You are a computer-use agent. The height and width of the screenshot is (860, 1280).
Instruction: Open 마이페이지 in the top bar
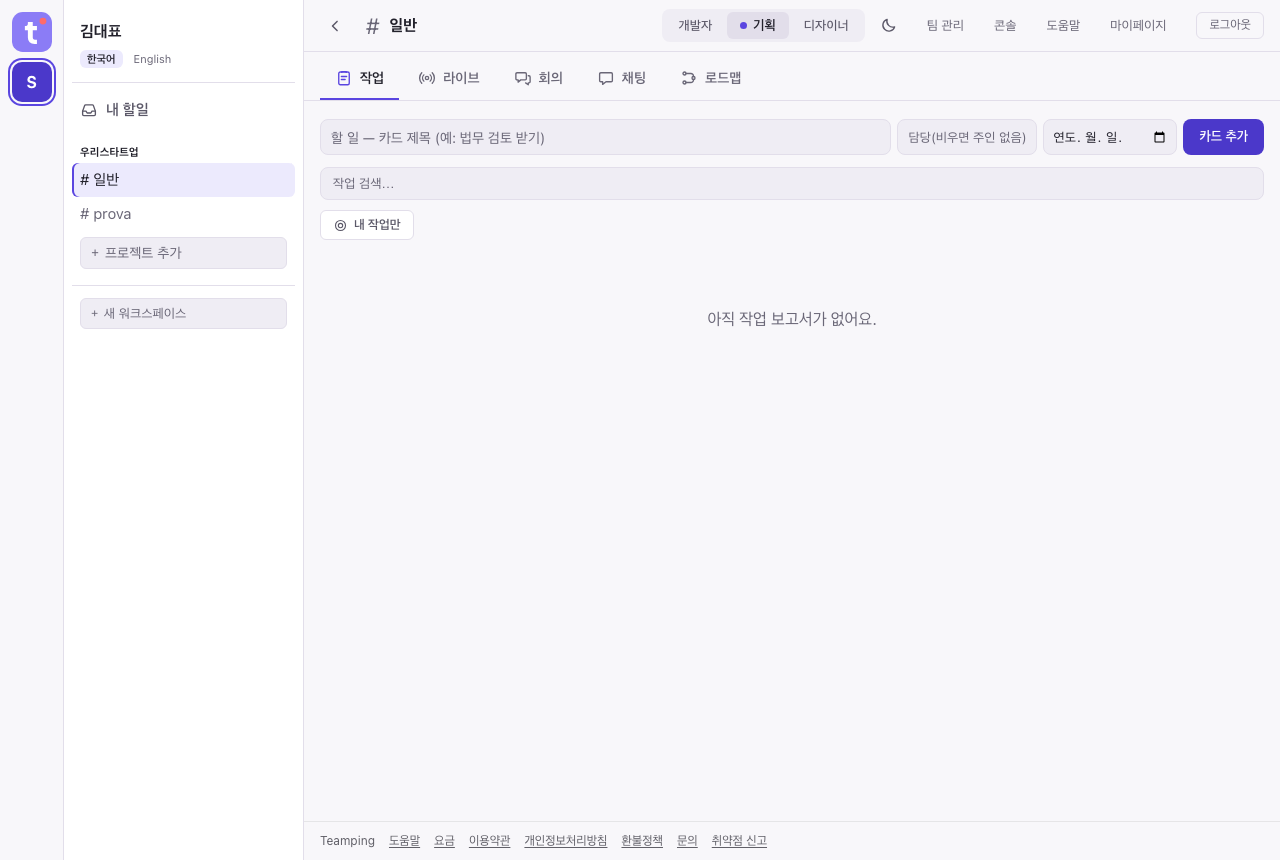tap(1138, 26)
